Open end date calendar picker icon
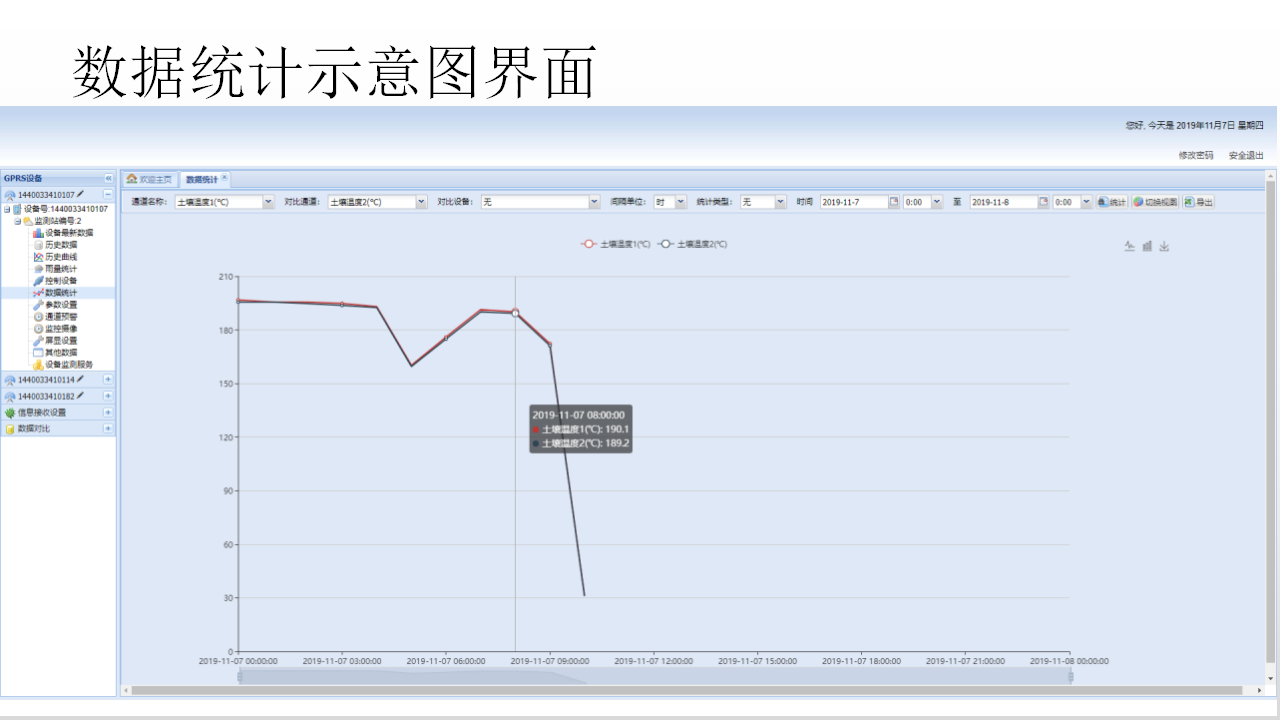Viewport: 1280px width, 720px height. [1043, 202]
